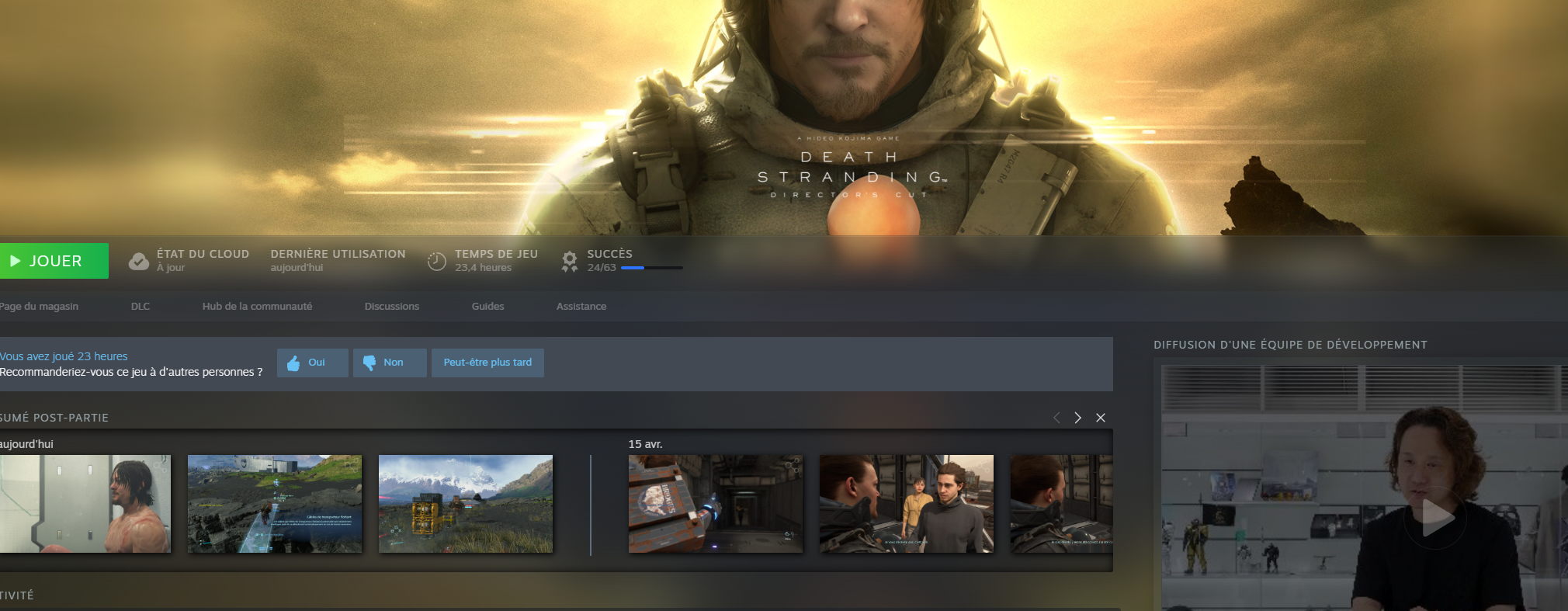Open the Page du magasin tab
The height and width of the screenshot is (611, 1568).
(x=39, y=307)
